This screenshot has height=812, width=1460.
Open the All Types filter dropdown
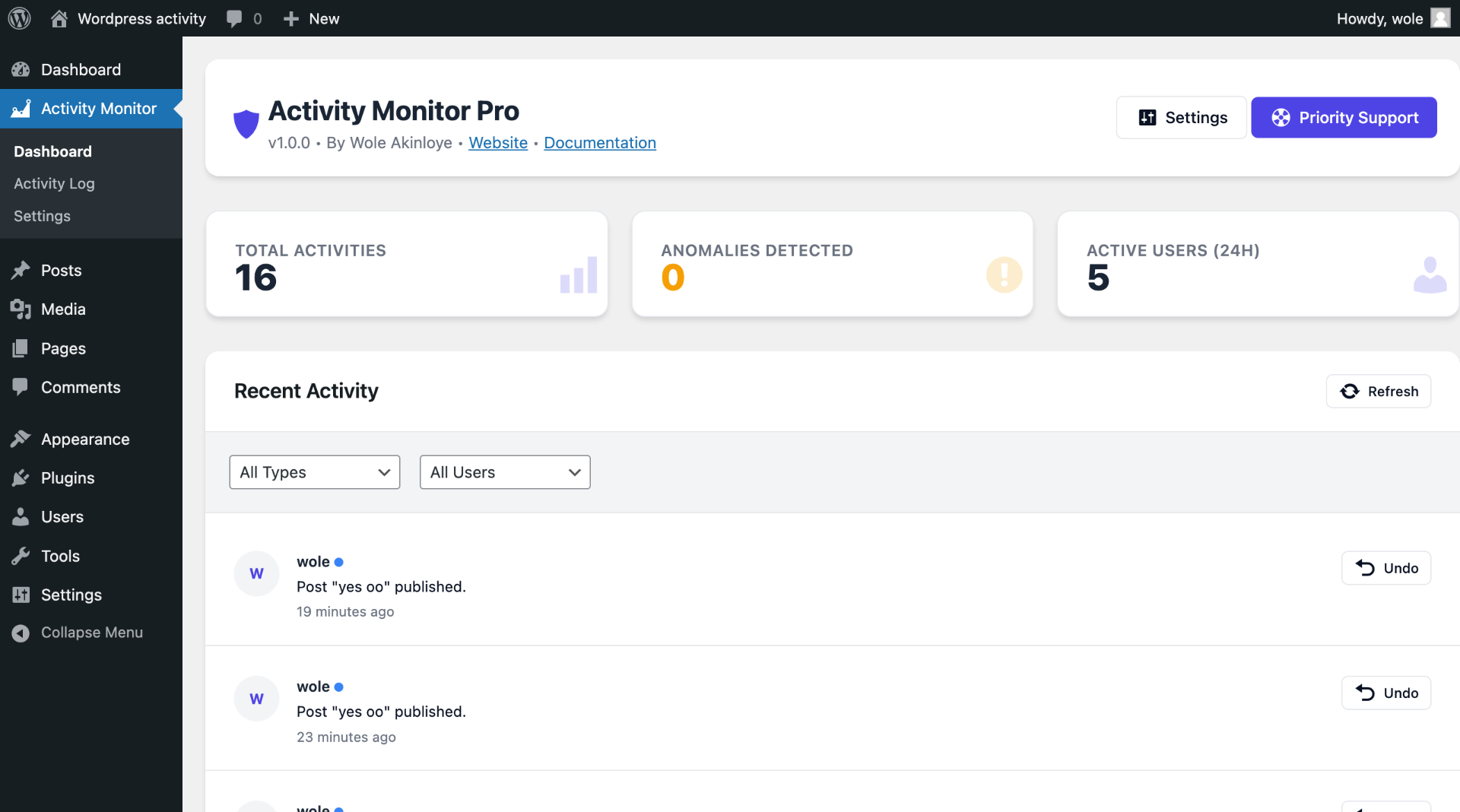pyautogui.click(x=315, y=472)
